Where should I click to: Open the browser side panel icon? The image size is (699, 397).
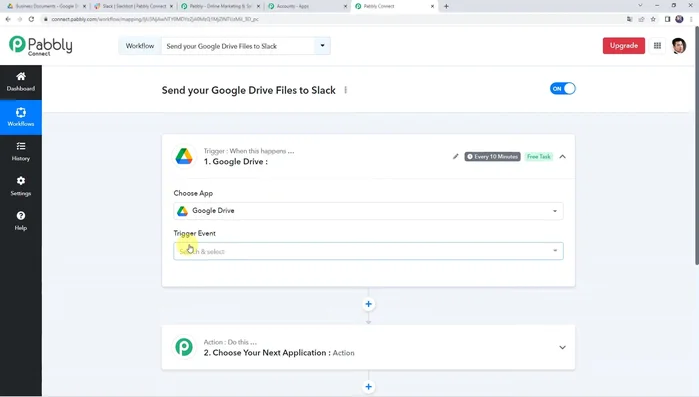667,19
